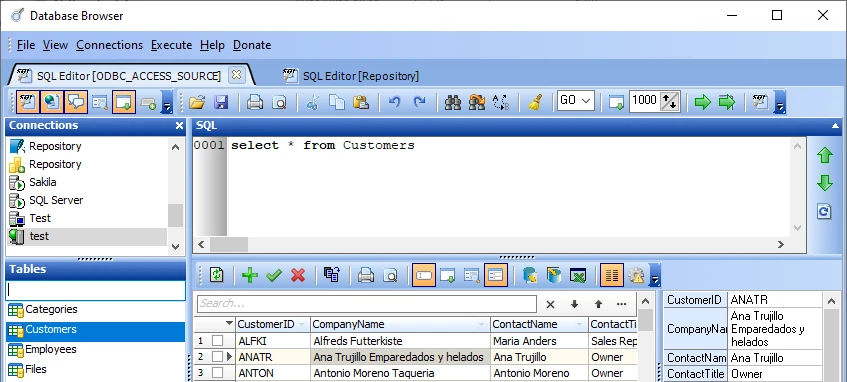Post changes with the green checkmark

pyautogui.click(x=274, y=276)
